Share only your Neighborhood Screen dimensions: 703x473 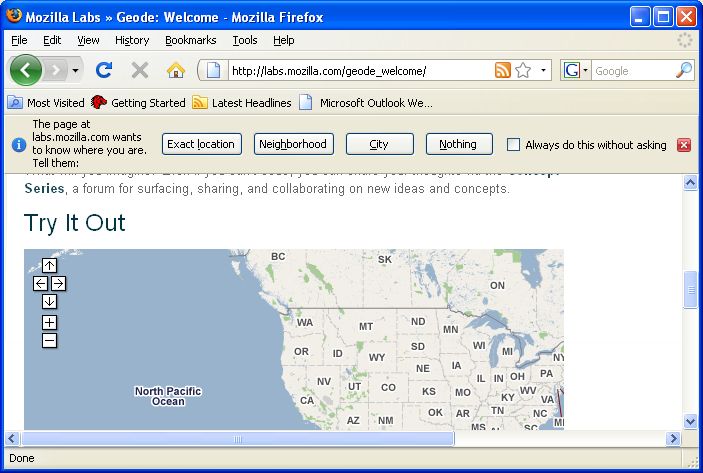pyautogui.click(x=294, y=144)
